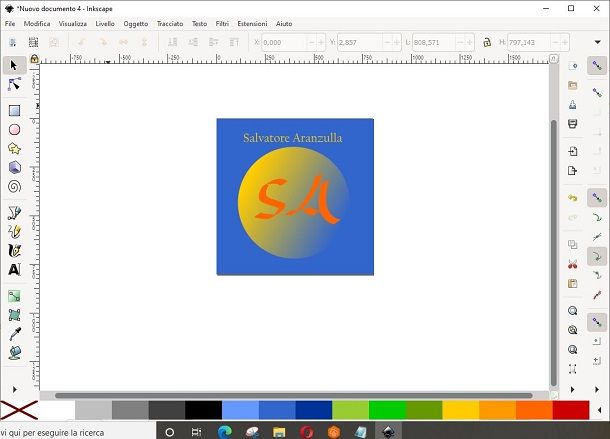Toggle snap to cusp nodes button

tap(597, 256)
